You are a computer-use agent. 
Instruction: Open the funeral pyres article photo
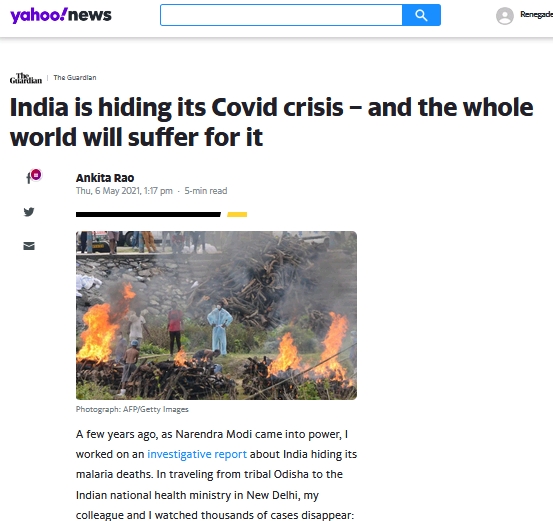pyautogui.click(x=216, y=315)
